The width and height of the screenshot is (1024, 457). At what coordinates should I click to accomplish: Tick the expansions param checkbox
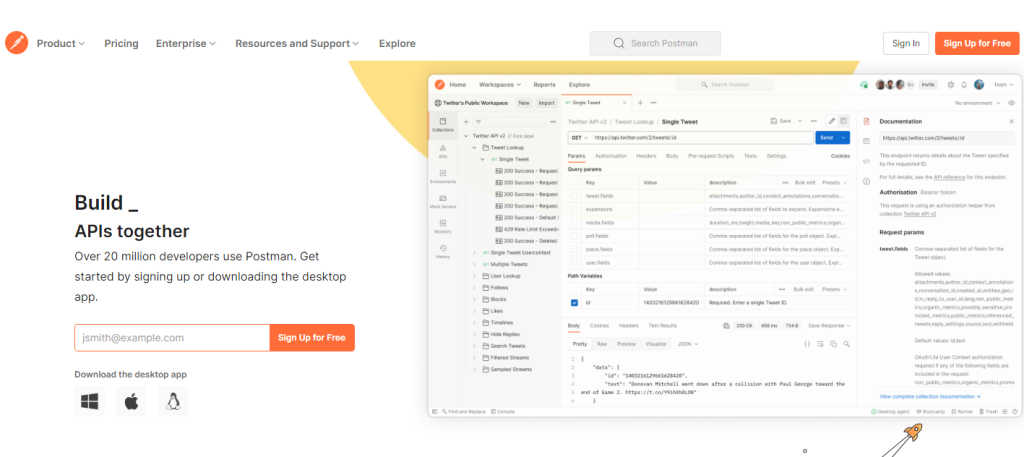[574, 209]
